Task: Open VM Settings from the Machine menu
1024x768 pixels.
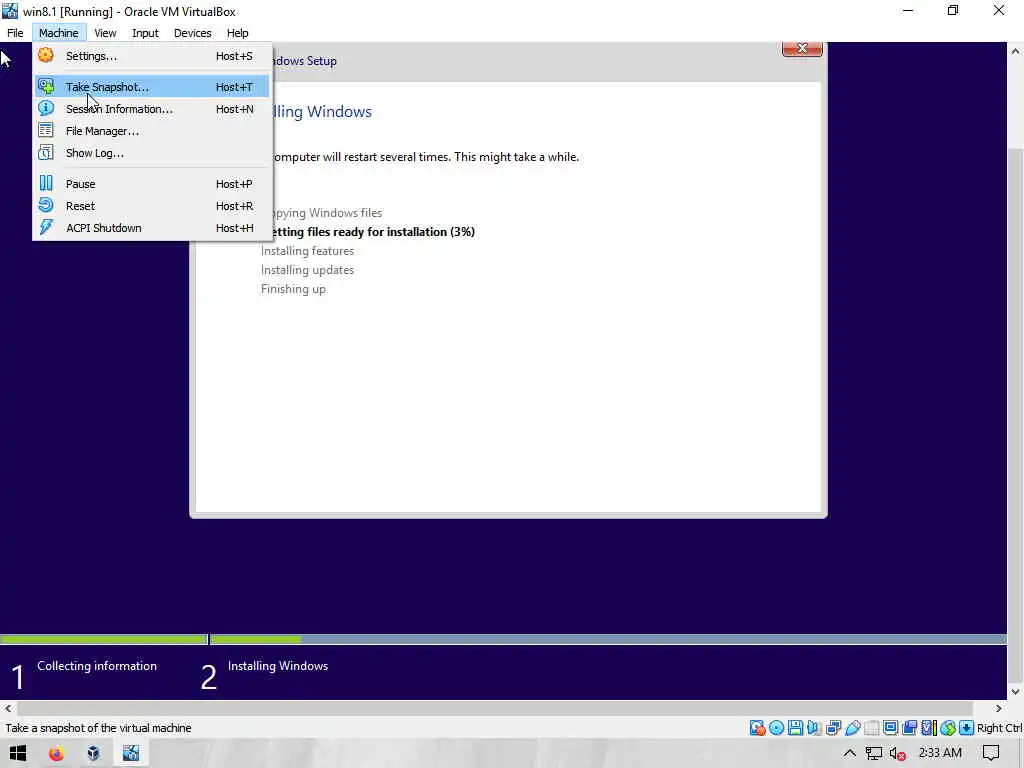Action: [152, 56]
